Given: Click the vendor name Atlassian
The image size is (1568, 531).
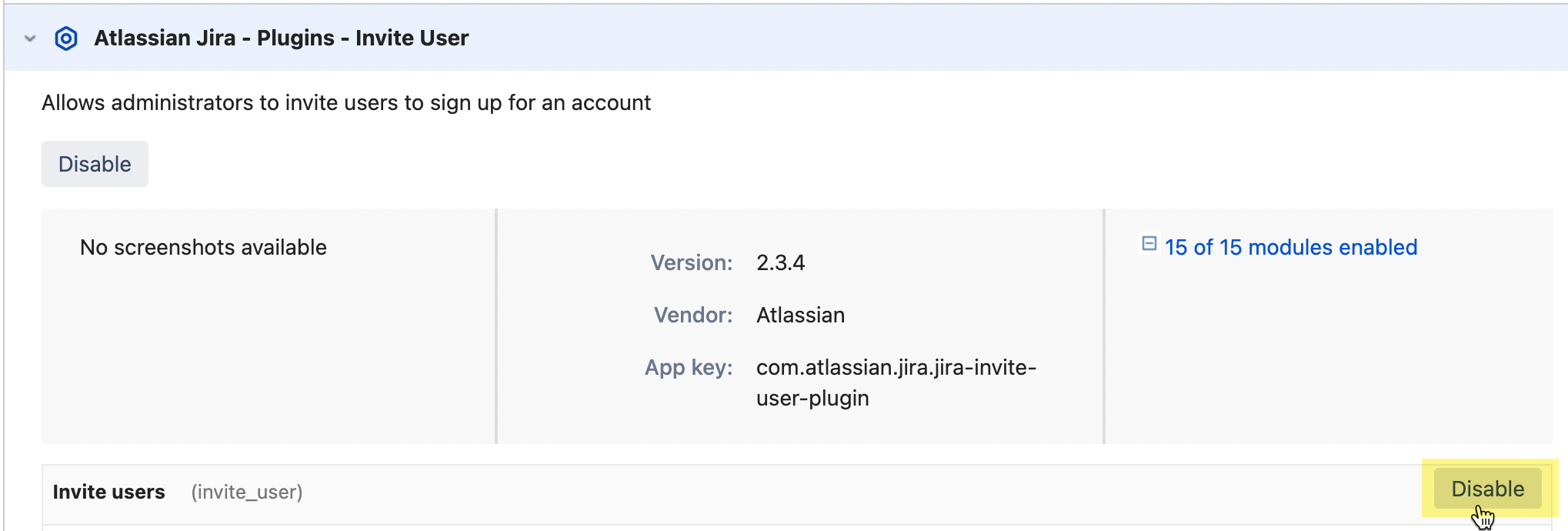Looking at the screenshot, I should coord(800,315).
